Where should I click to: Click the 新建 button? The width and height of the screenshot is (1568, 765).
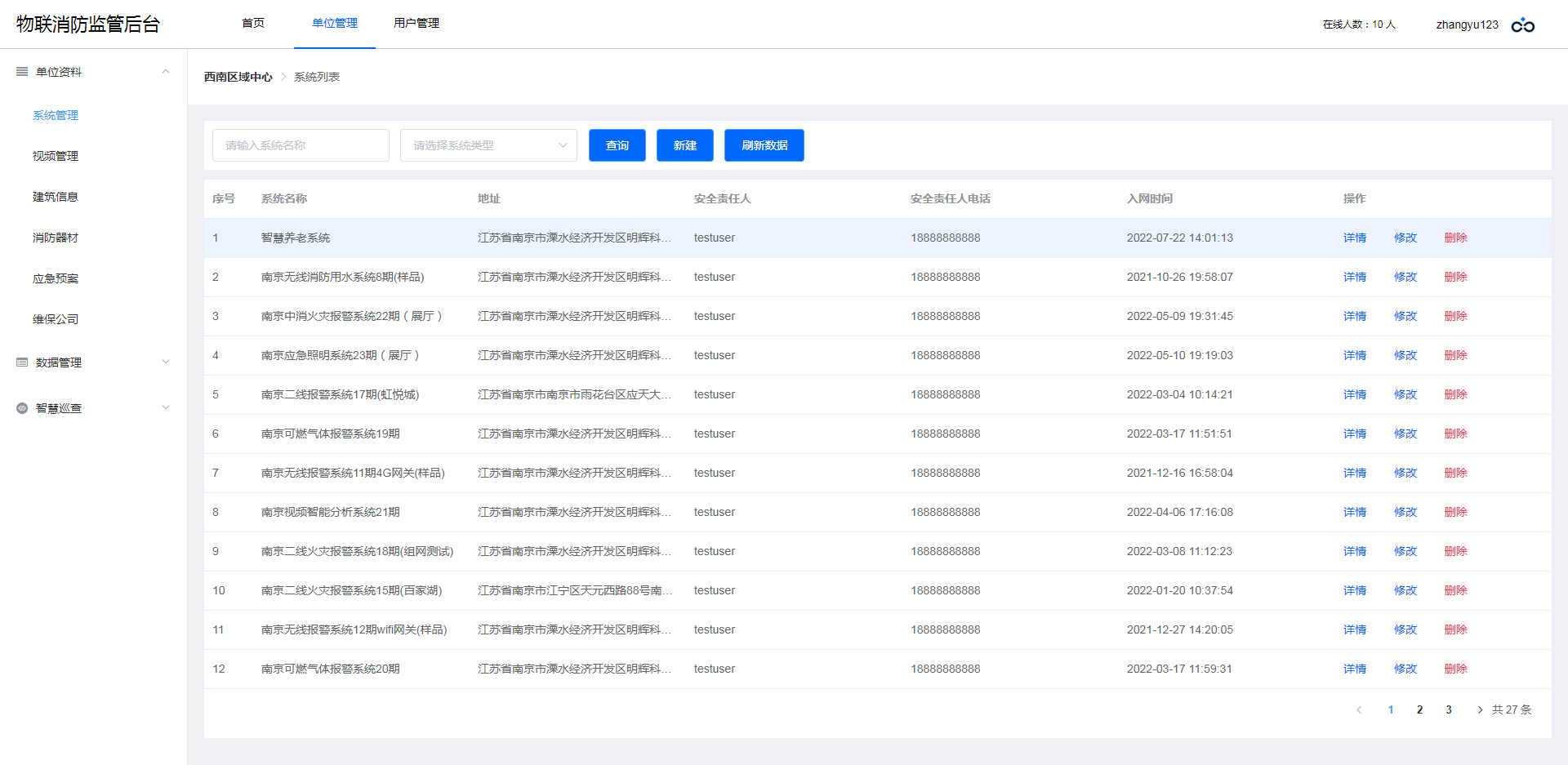[x=685, y=145]
